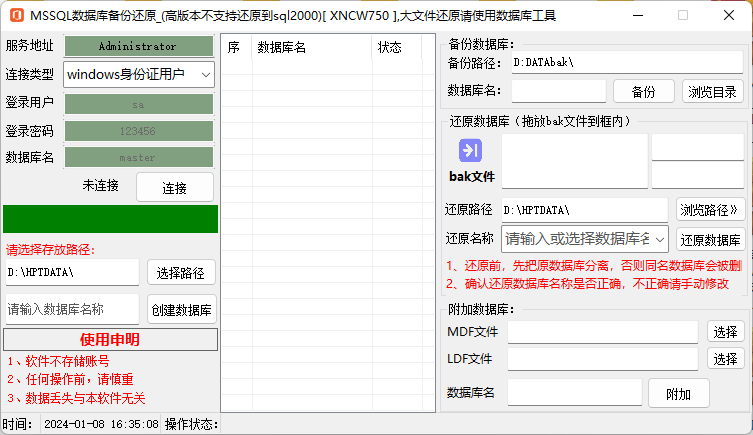753x435 pixels.
Task: Click the 创建数据库 button
Action: (x=182, y=310)
